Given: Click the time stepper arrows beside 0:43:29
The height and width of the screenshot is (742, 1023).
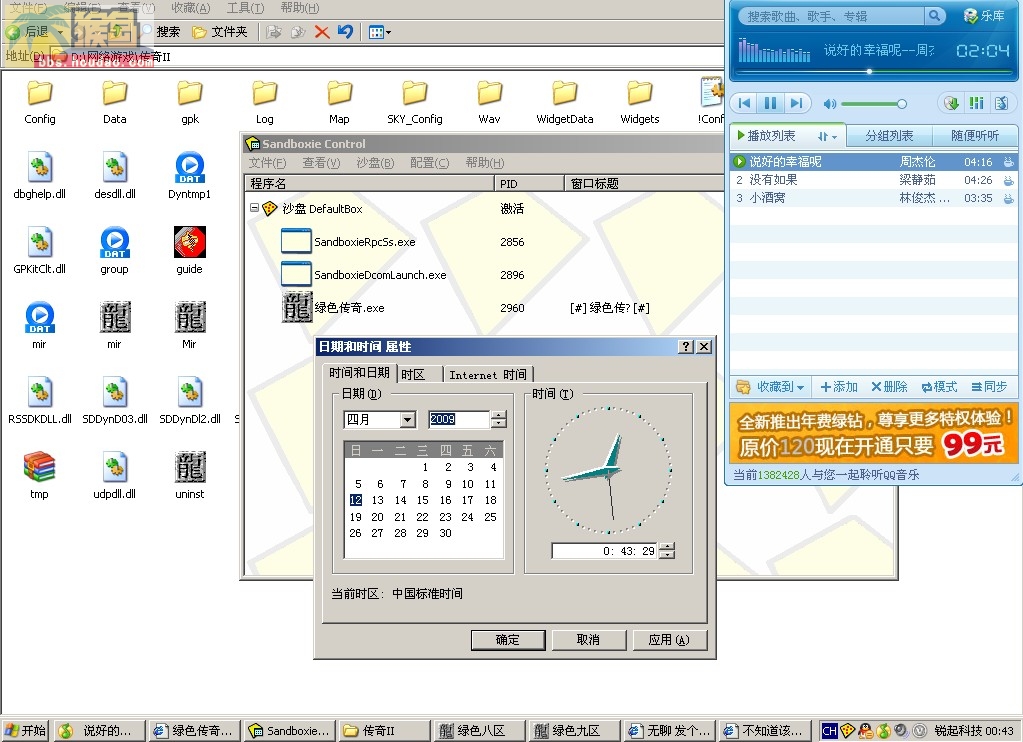Looking at the screenshot, I should pos(667,551).
